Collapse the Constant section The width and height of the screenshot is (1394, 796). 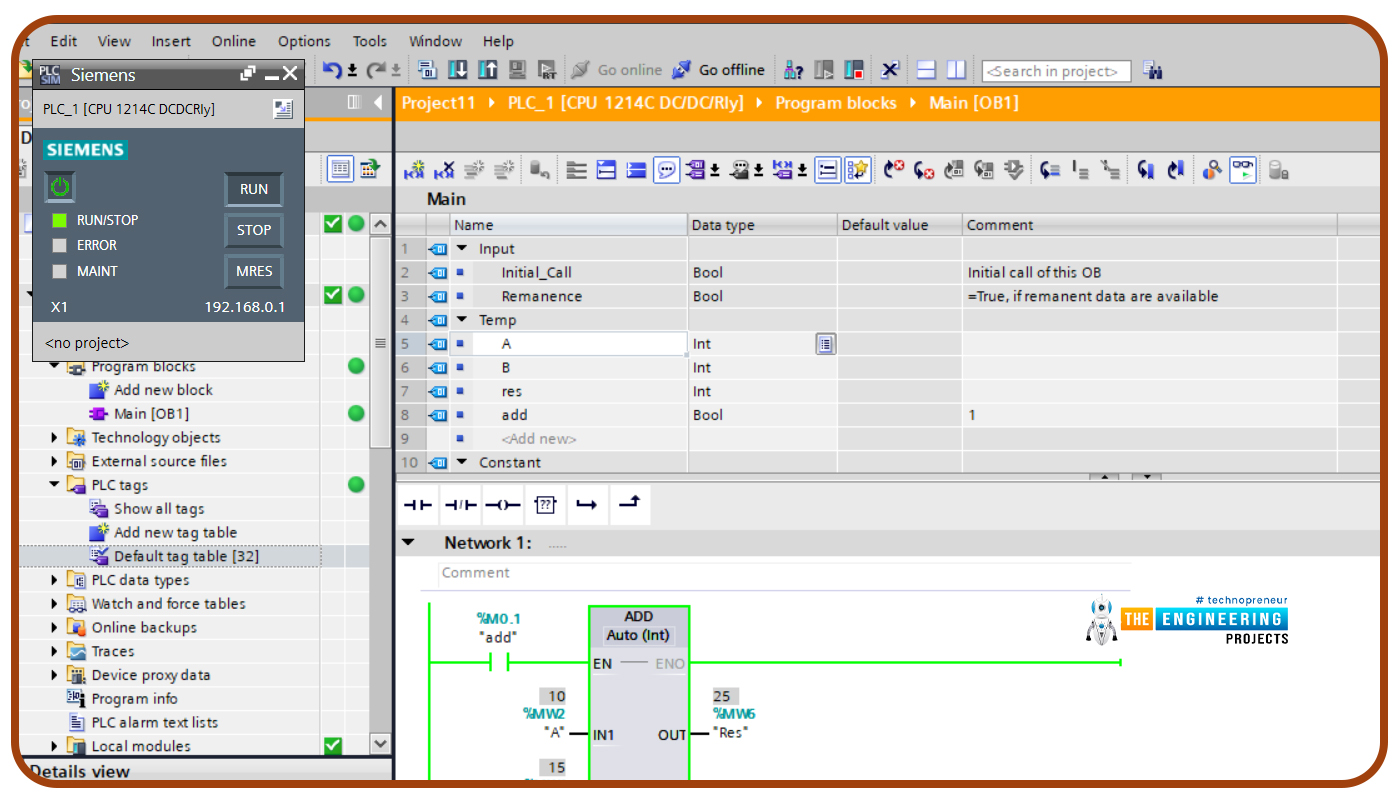[x=462, y=462]
